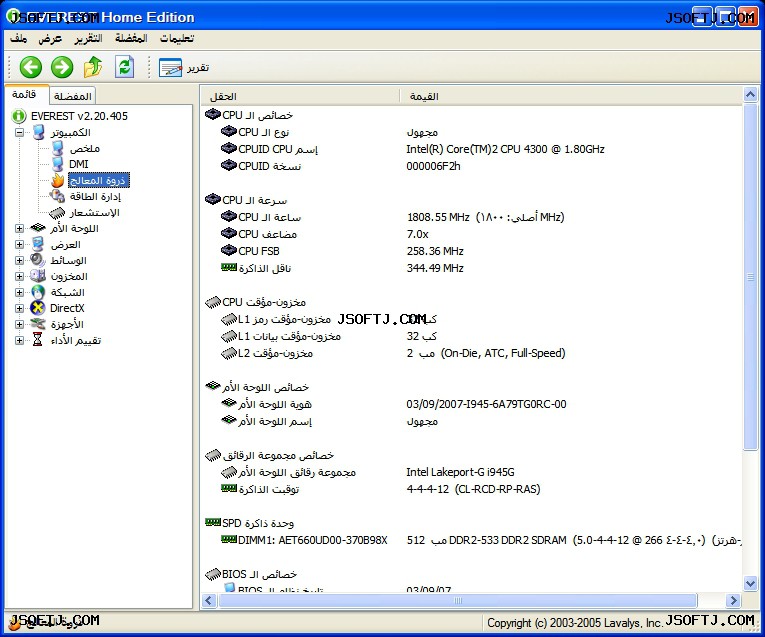Screen dimensions: 765x637
Task: Click the power icon beside إدارة الطاقة
Action: point(57,196)
